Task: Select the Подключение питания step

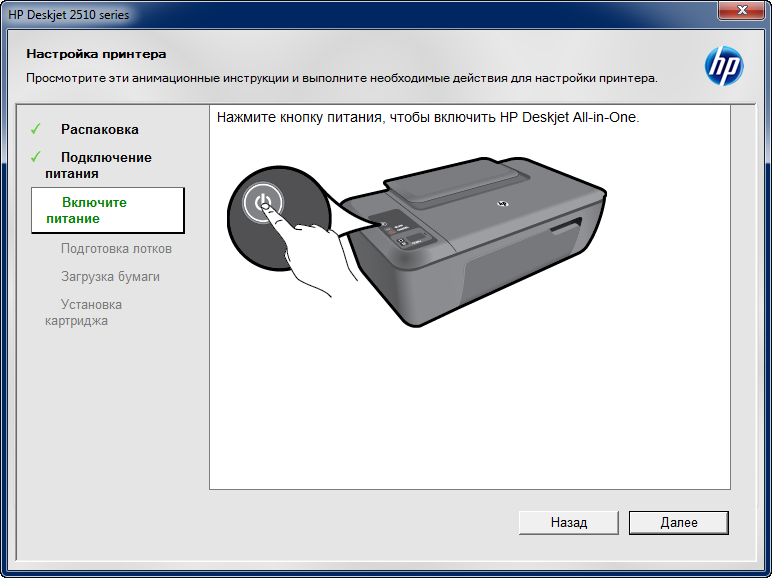Action: [98, 165]
